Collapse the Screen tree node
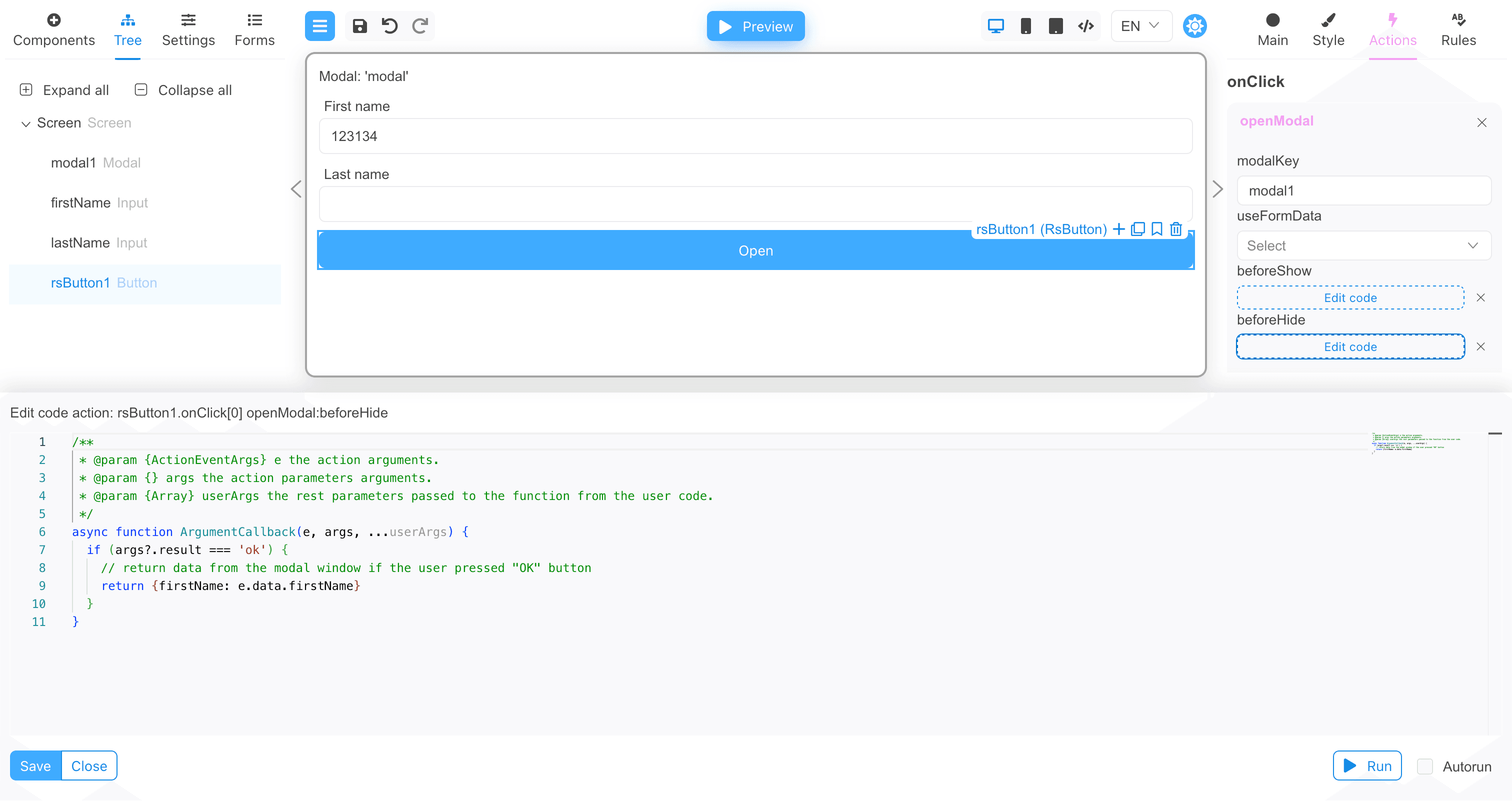 point(26,123)
